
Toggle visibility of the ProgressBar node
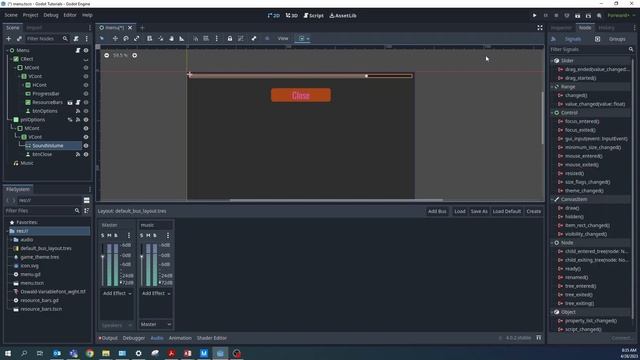[x=86, y=94]
